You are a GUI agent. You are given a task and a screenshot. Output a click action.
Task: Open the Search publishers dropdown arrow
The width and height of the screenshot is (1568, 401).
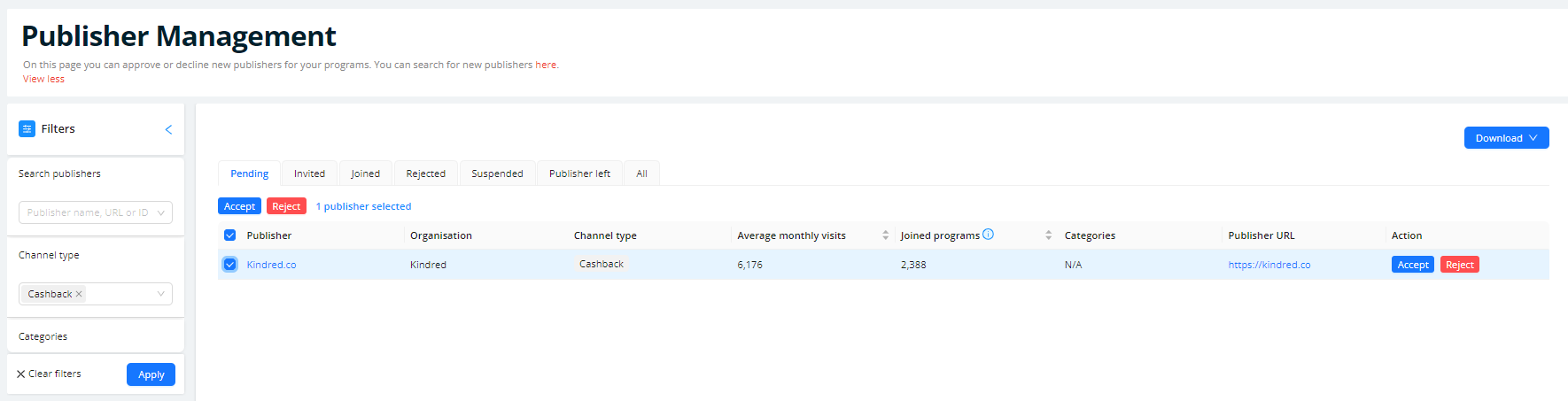(160, 212)
